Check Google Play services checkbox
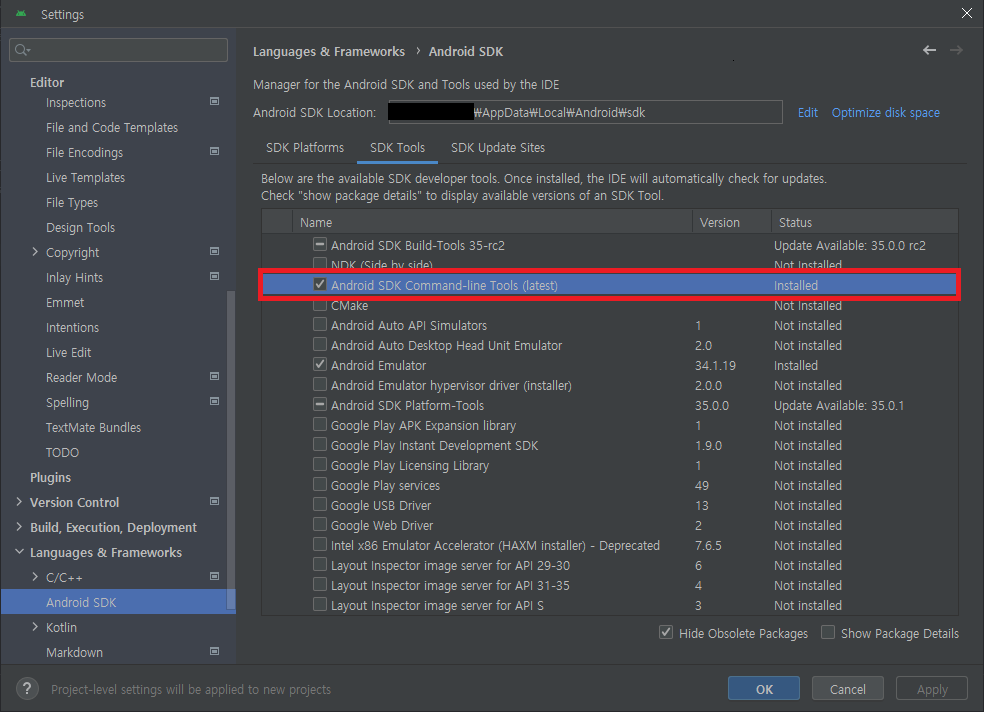 coord(320,484)
